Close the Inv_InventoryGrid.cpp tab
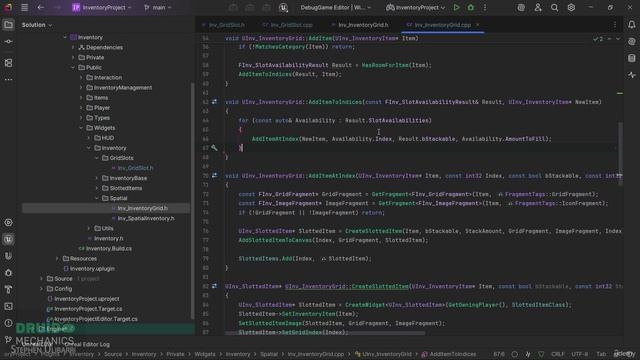640x360 pixels. point(478,25)
